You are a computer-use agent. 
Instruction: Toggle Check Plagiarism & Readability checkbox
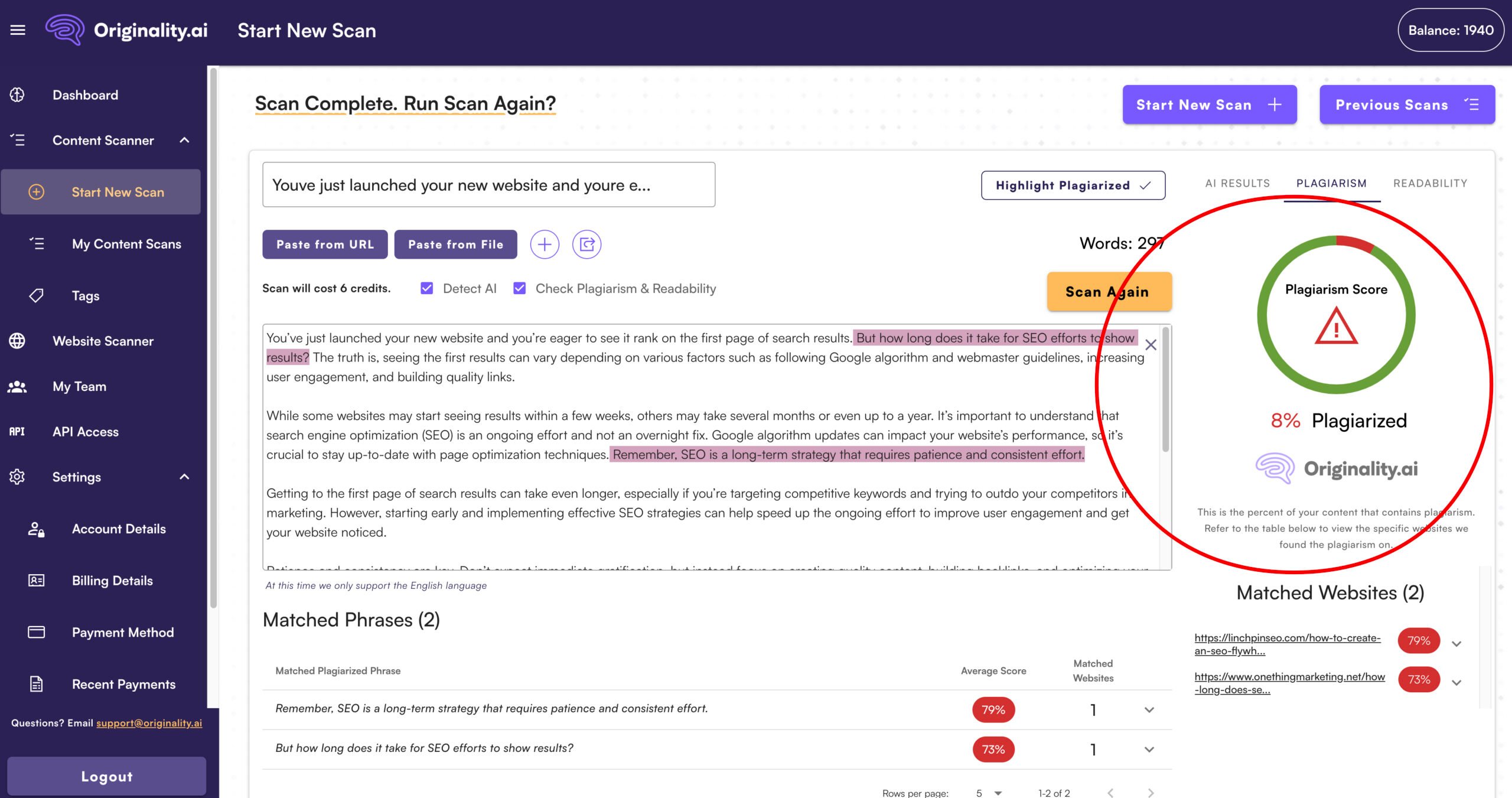[x=519, y=288]
